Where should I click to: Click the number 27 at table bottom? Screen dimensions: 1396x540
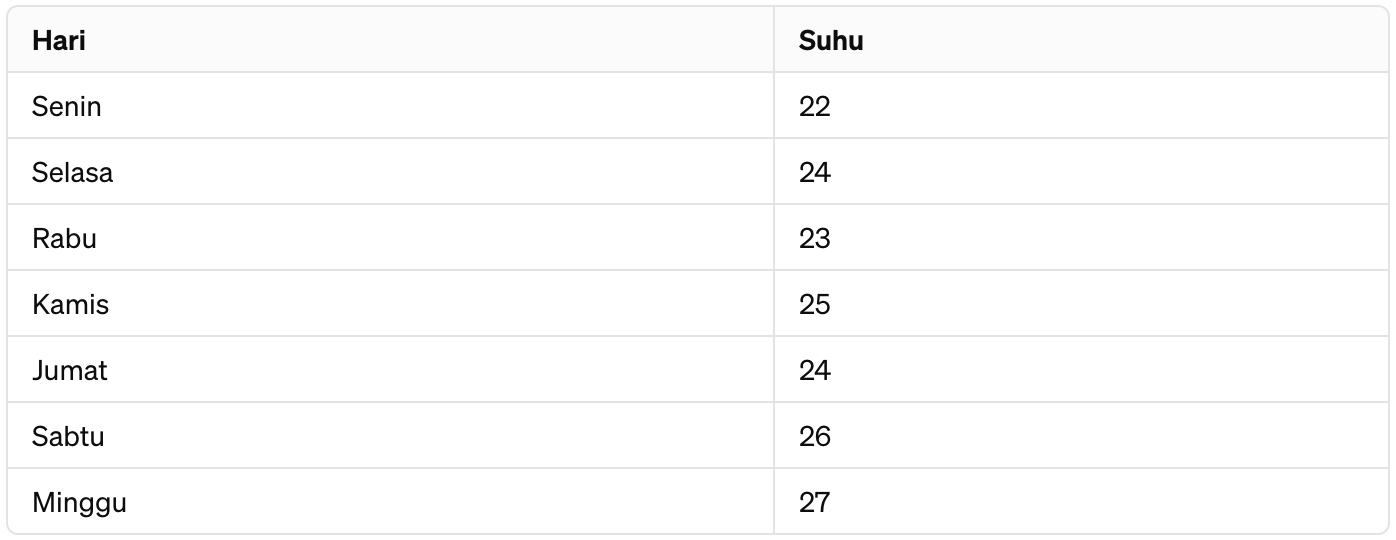[x=814, y=502]
